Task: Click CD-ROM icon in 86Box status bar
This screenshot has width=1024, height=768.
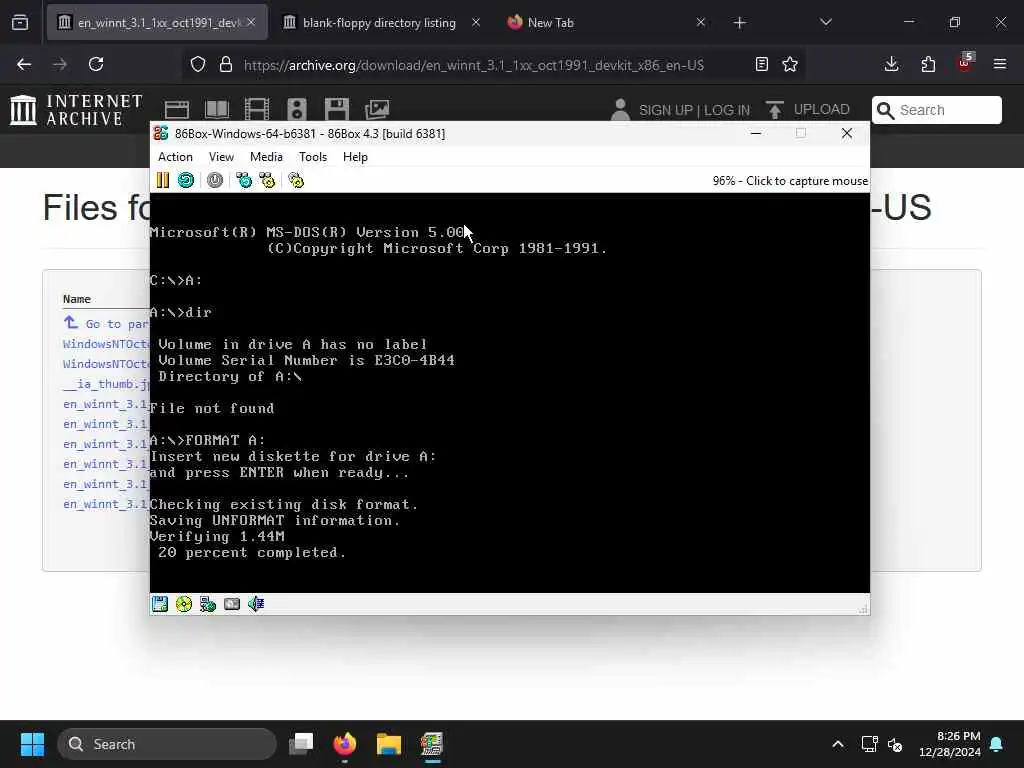Action: tap(184, 603)
